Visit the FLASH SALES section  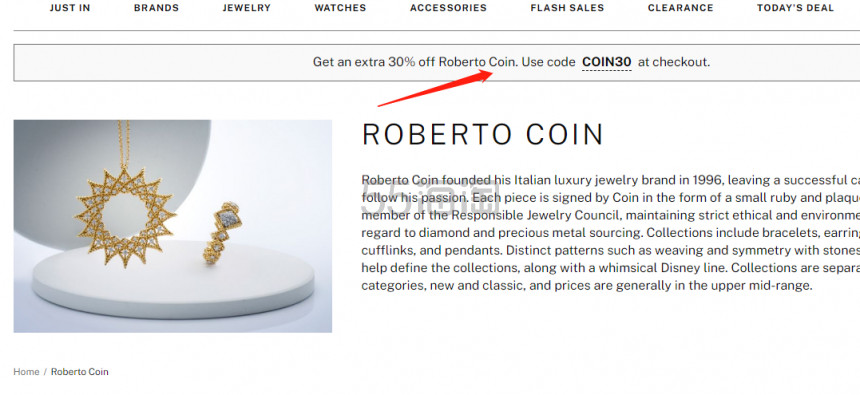click(567, 8)
